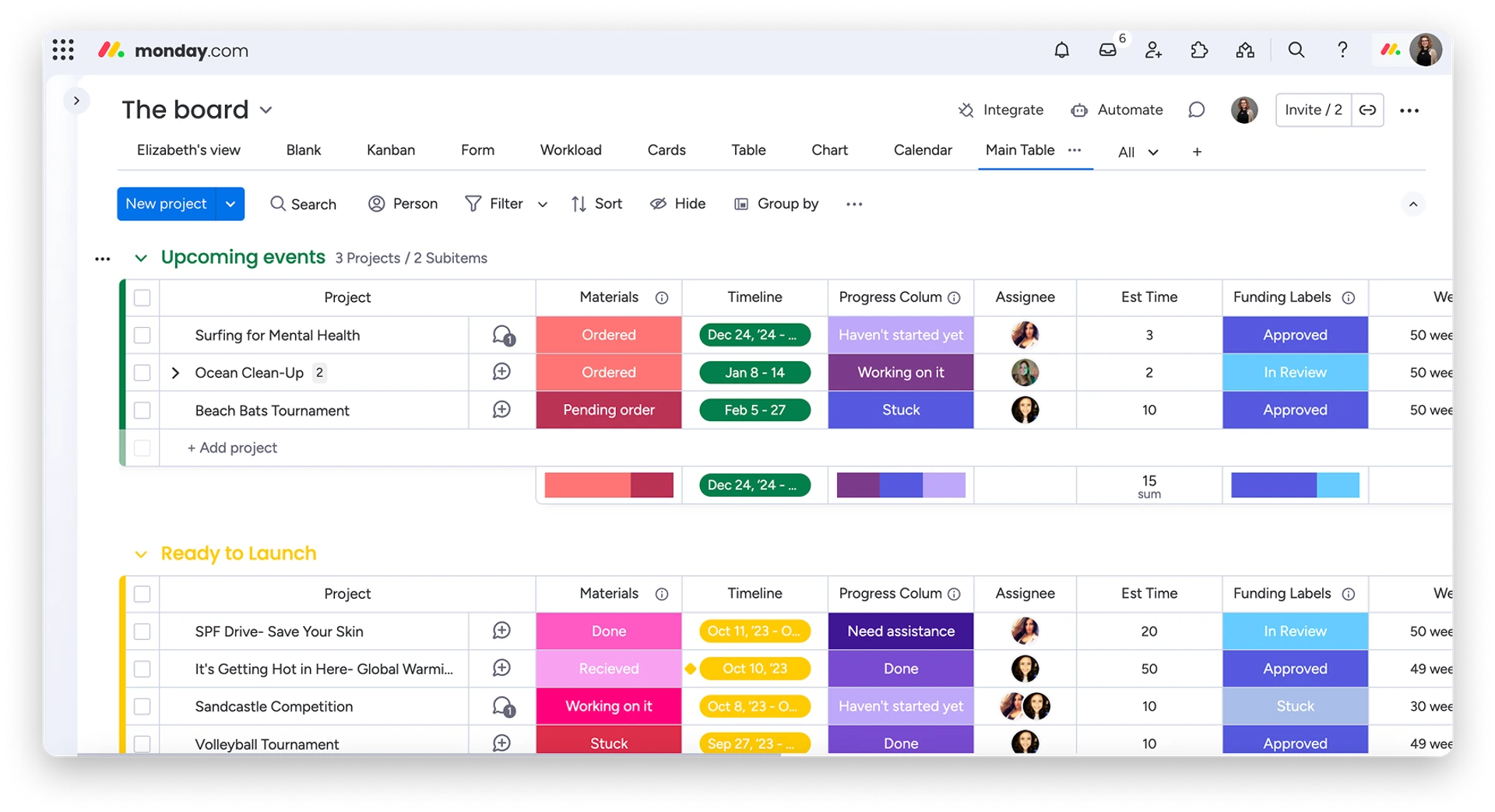Open the Form view tab
The image size is (1495, 812).
pos(477,150)
